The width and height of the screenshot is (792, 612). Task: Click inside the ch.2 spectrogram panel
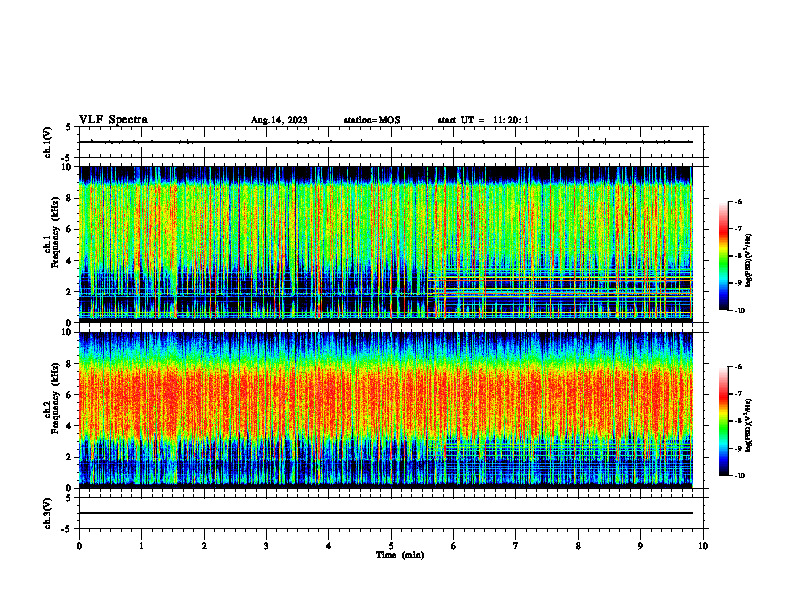386,410
